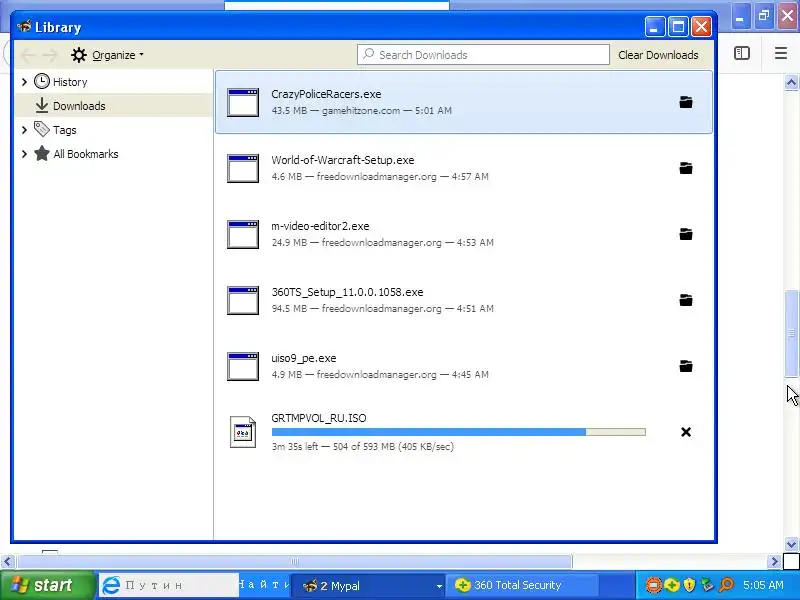Open folder icon for 360TS_Setup_11.0.0.1058.exe
This screenshot has width=800, height=600.
point(686,300)
